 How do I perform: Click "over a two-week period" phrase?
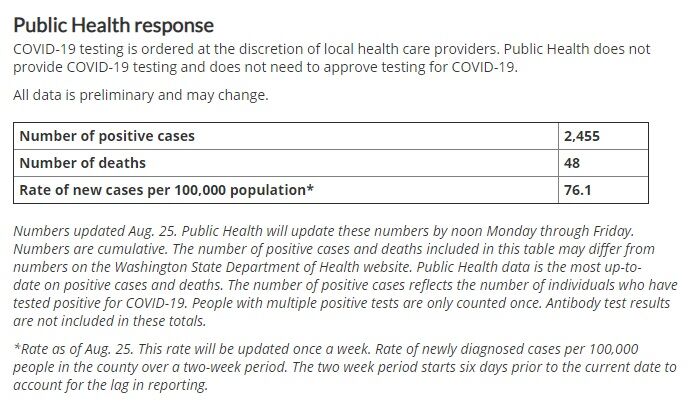[x=211, y=366]
